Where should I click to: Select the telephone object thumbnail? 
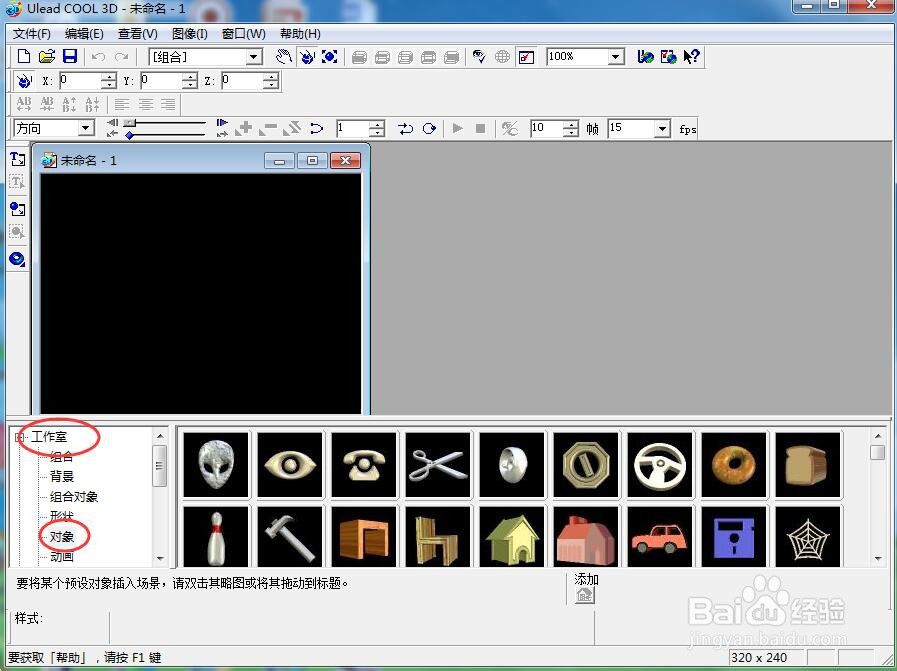tap(364, 464)
